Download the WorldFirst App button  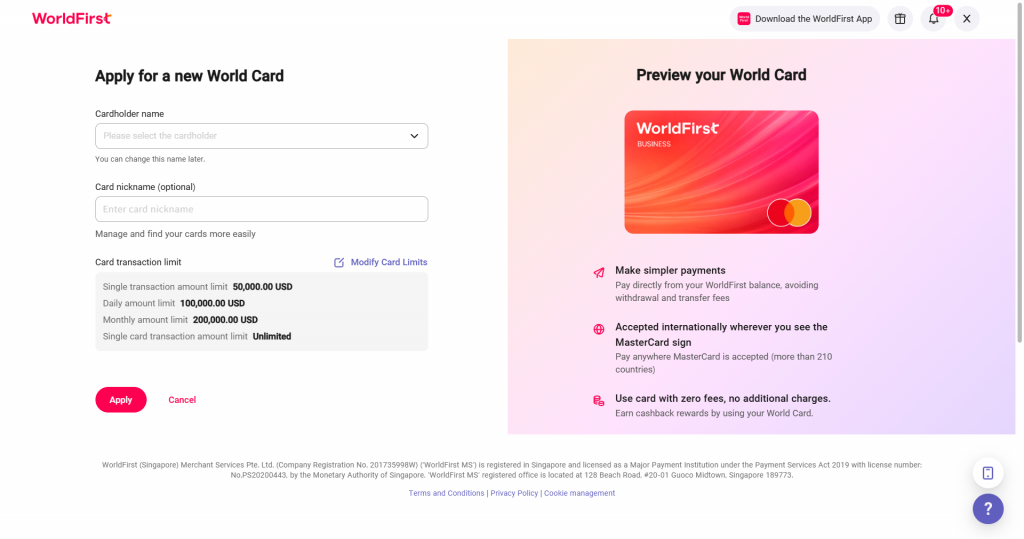tap(805, 18)
